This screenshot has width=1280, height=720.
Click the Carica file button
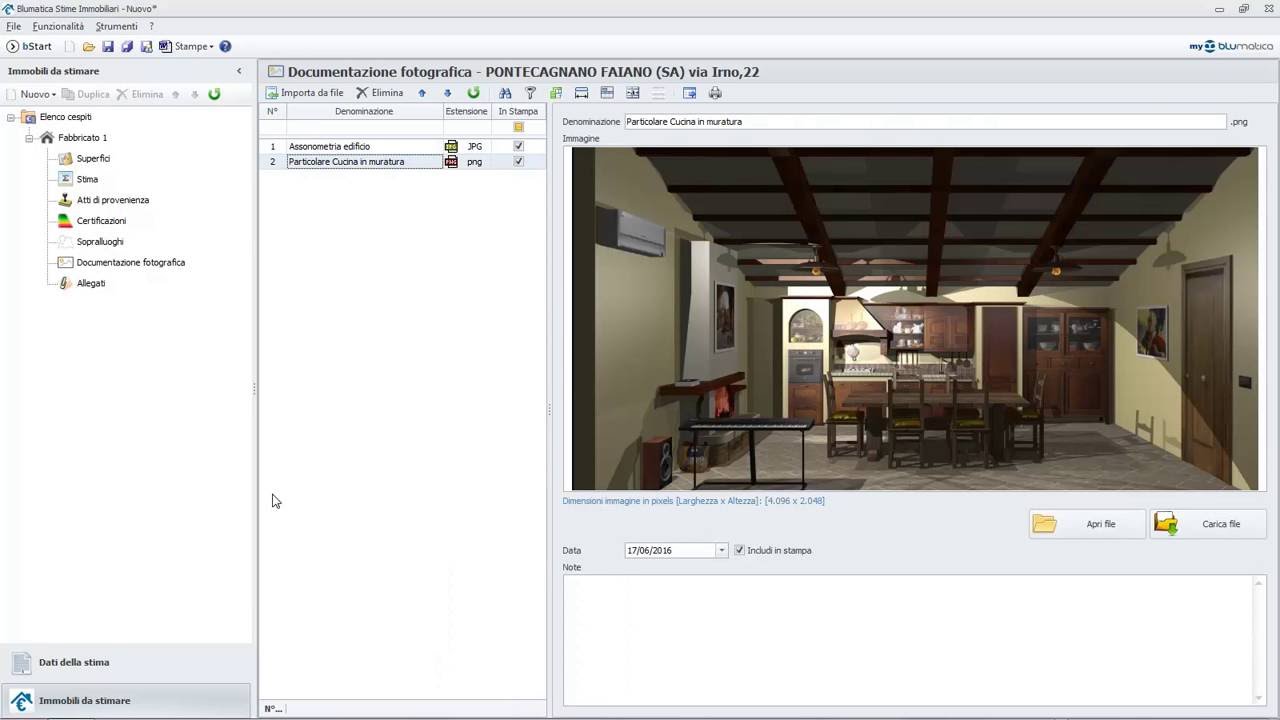(x=1208, y=524)
